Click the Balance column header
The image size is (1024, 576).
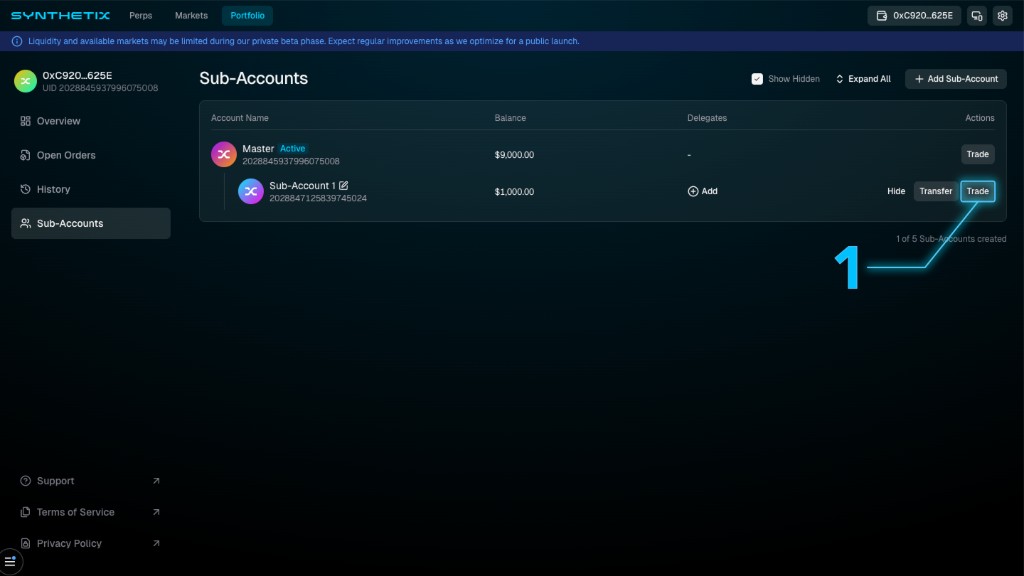tap(510, 118)
